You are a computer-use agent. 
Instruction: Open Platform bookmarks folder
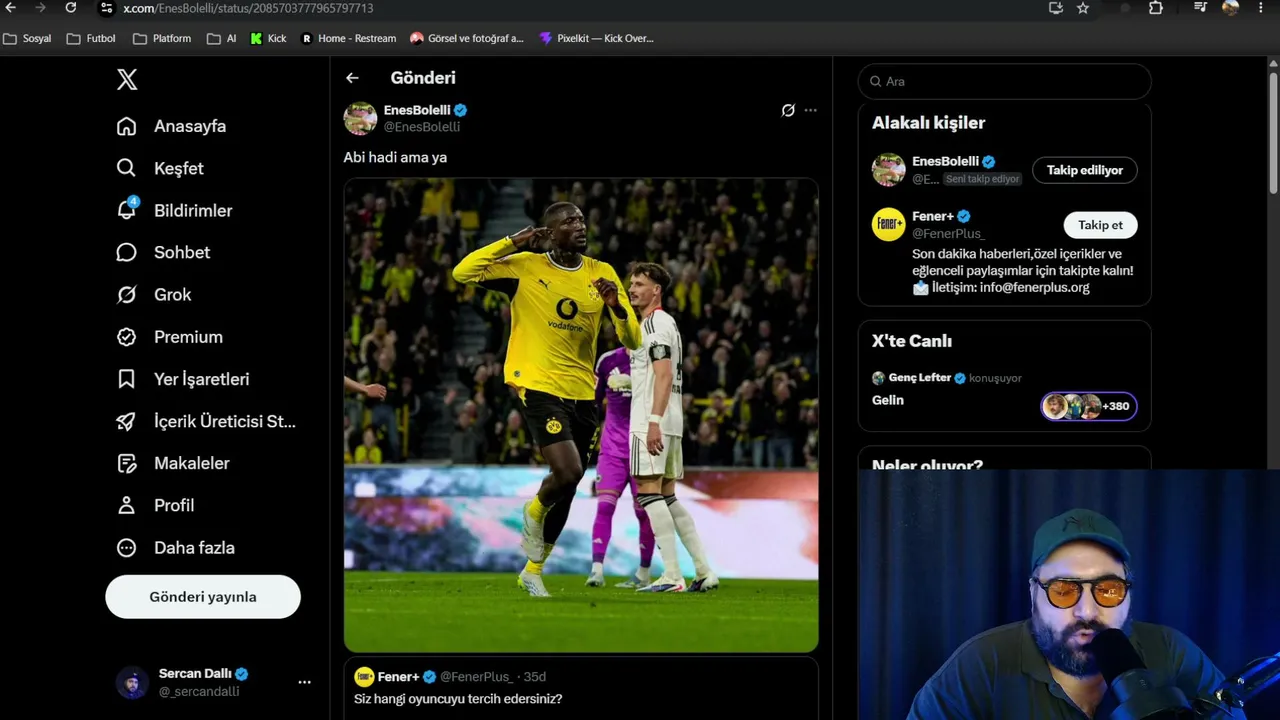[162, 38]
